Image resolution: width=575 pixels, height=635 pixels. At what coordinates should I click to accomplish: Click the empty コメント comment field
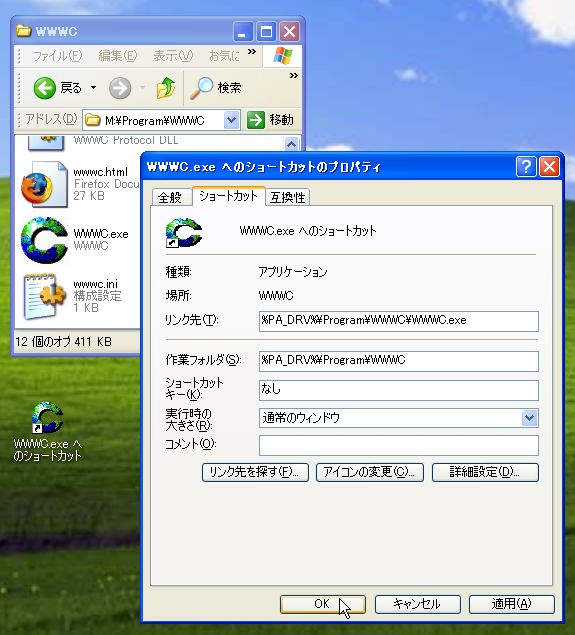click(x=398, y=445)
